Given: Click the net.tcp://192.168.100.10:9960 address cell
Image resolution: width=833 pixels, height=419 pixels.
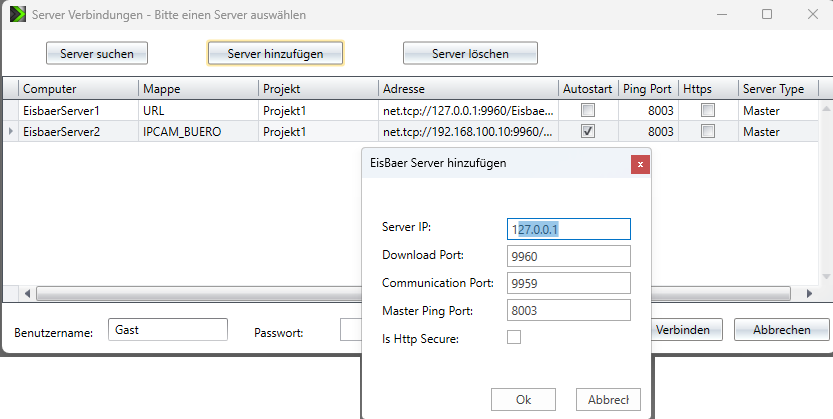Looking at the screenshot, I should pyautogui.click(x=469, y=131).
